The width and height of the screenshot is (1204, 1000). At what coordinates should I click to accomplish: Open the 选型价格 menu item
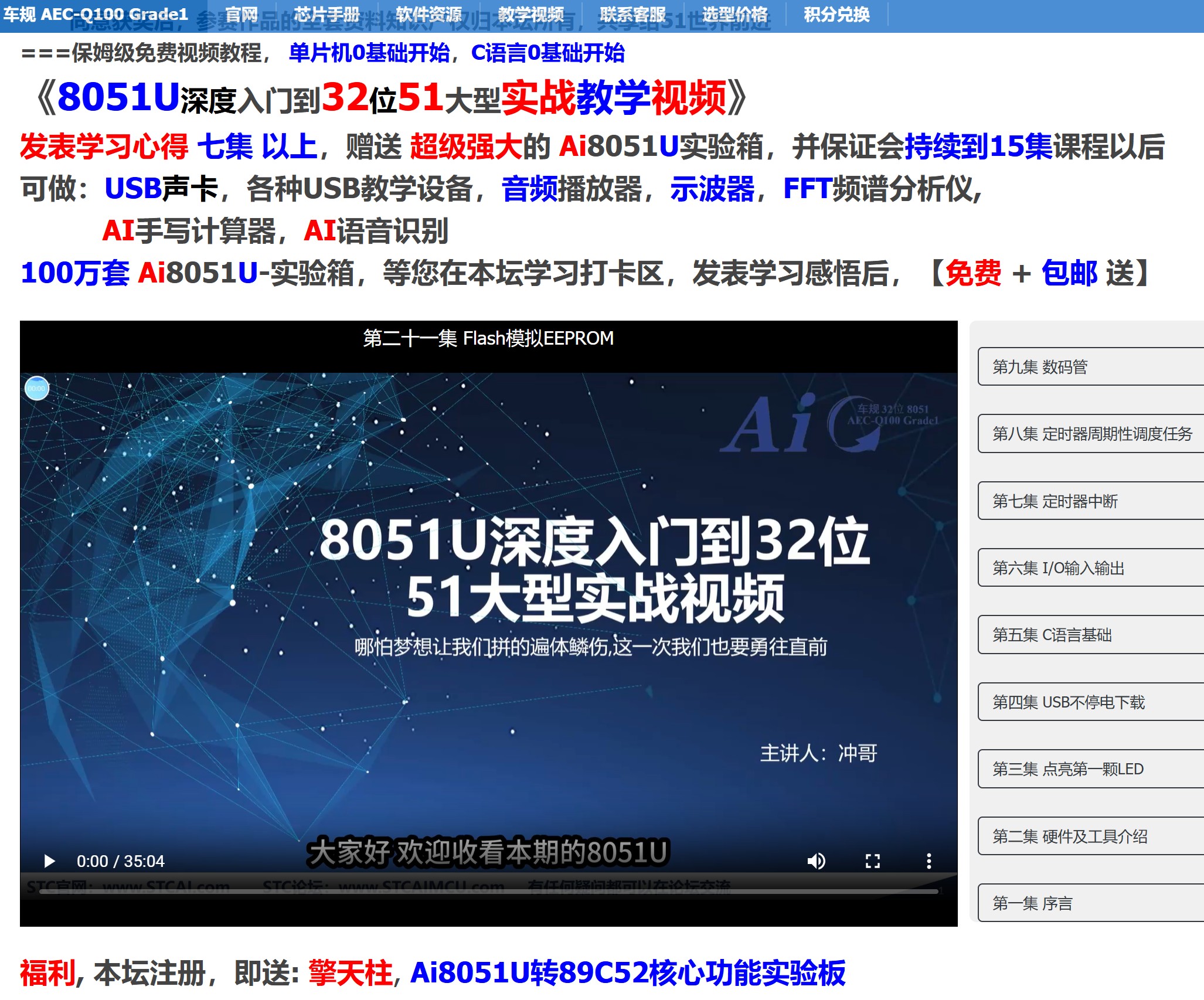pos(734,15)
